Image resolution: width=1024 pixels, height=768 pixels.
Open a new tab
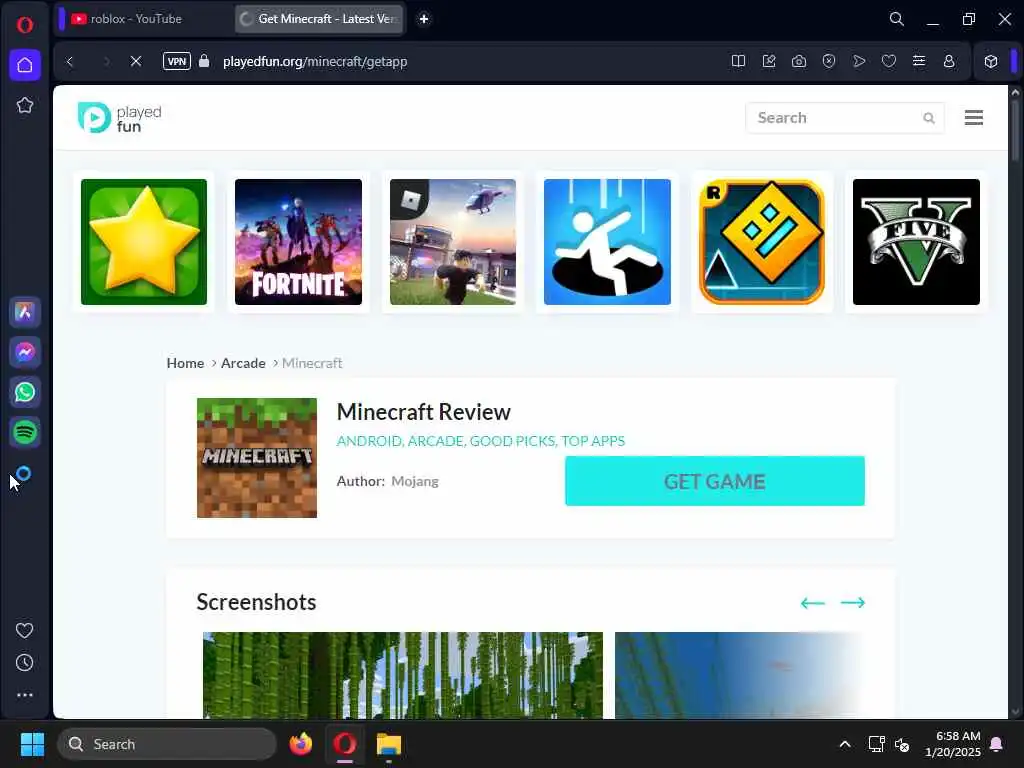point(424,19)
